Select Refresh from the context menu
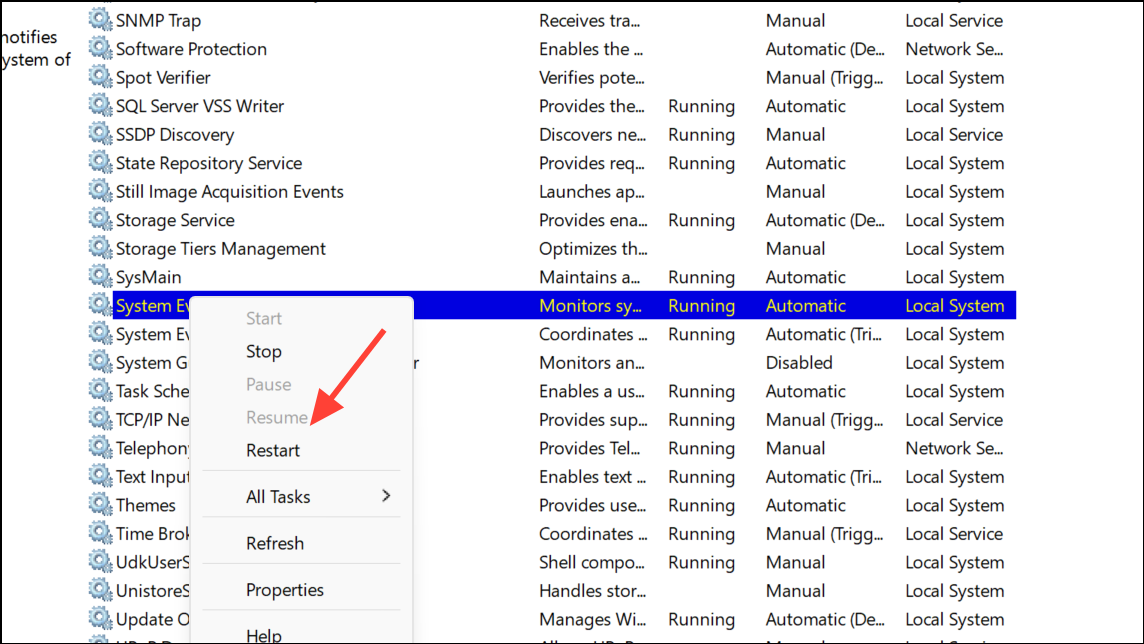This screenshot has height=644, width=1144. tap(275, 543)
